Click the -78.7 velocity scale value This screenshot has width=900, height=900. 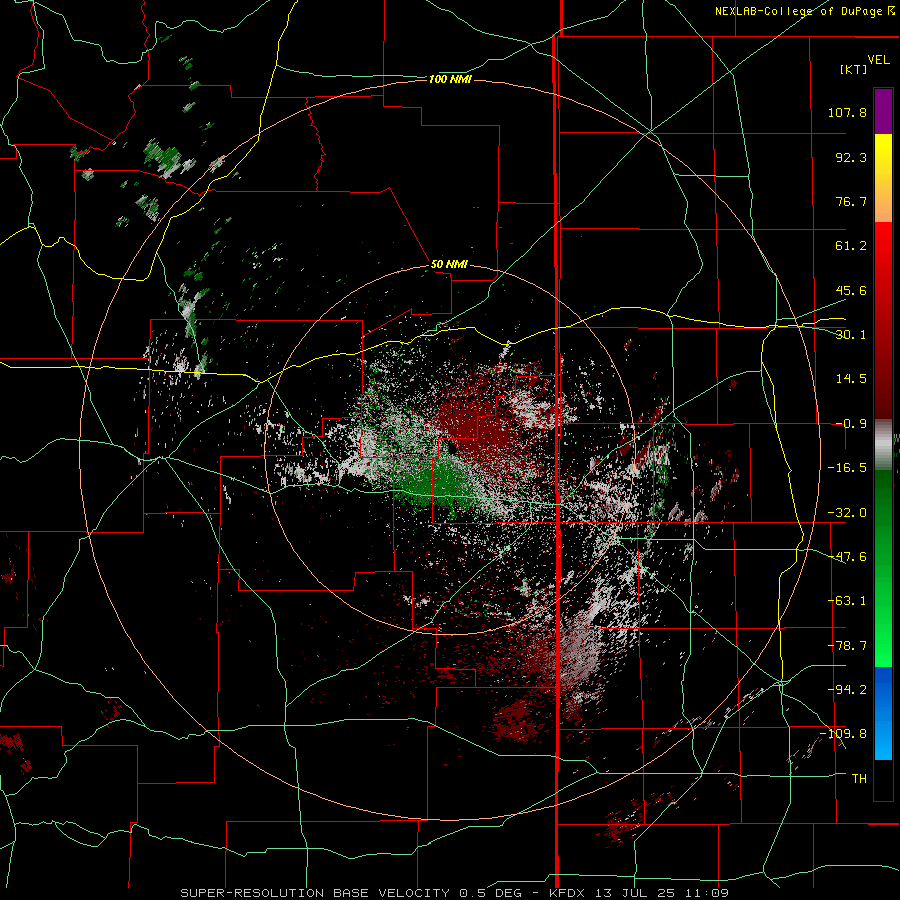click(847, 646)
